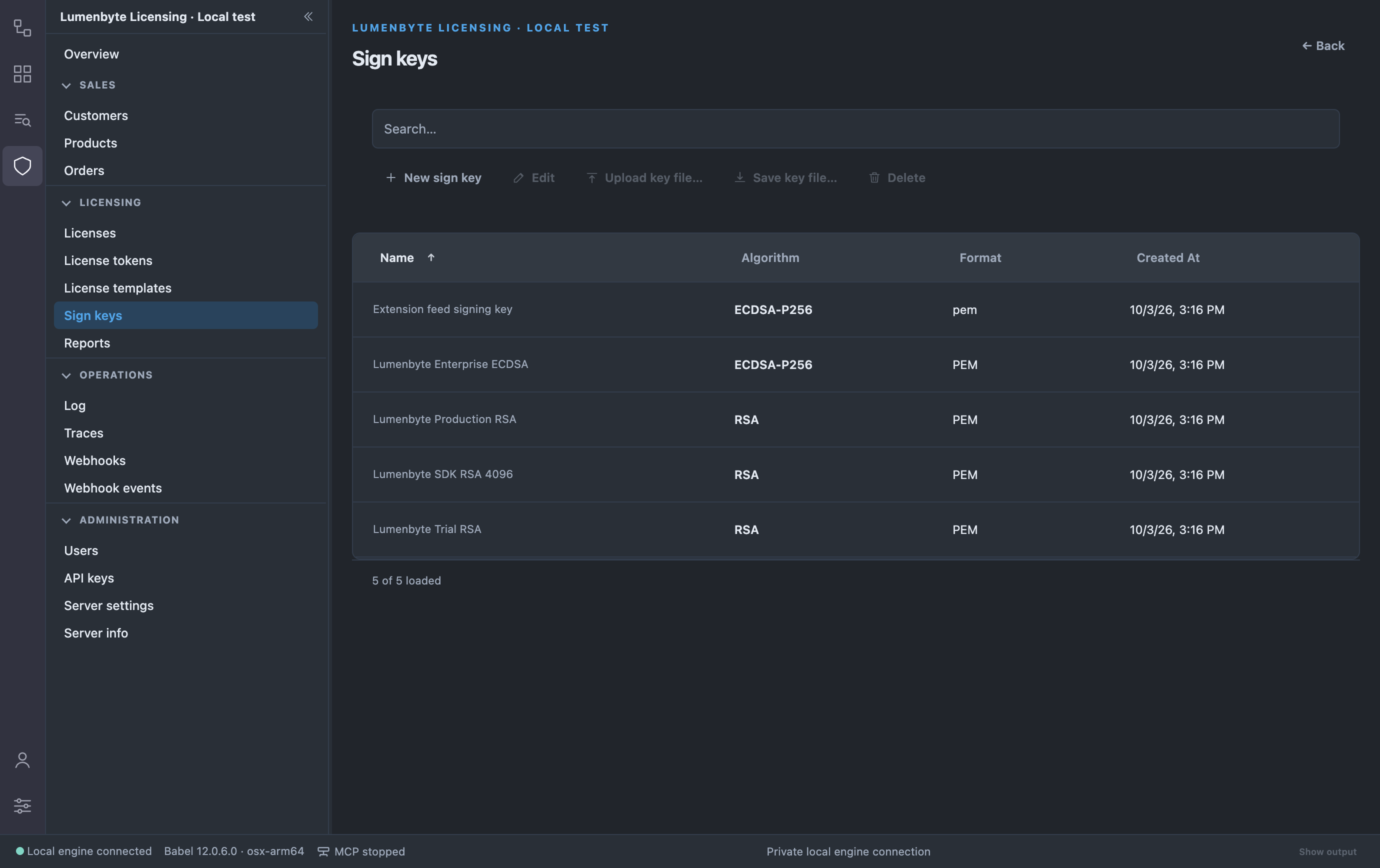Image resolution: width=1380 pixels, height=868 pixels.
Task: Click the upload arrow icon for key file
Action: click(x=592, y=177)
